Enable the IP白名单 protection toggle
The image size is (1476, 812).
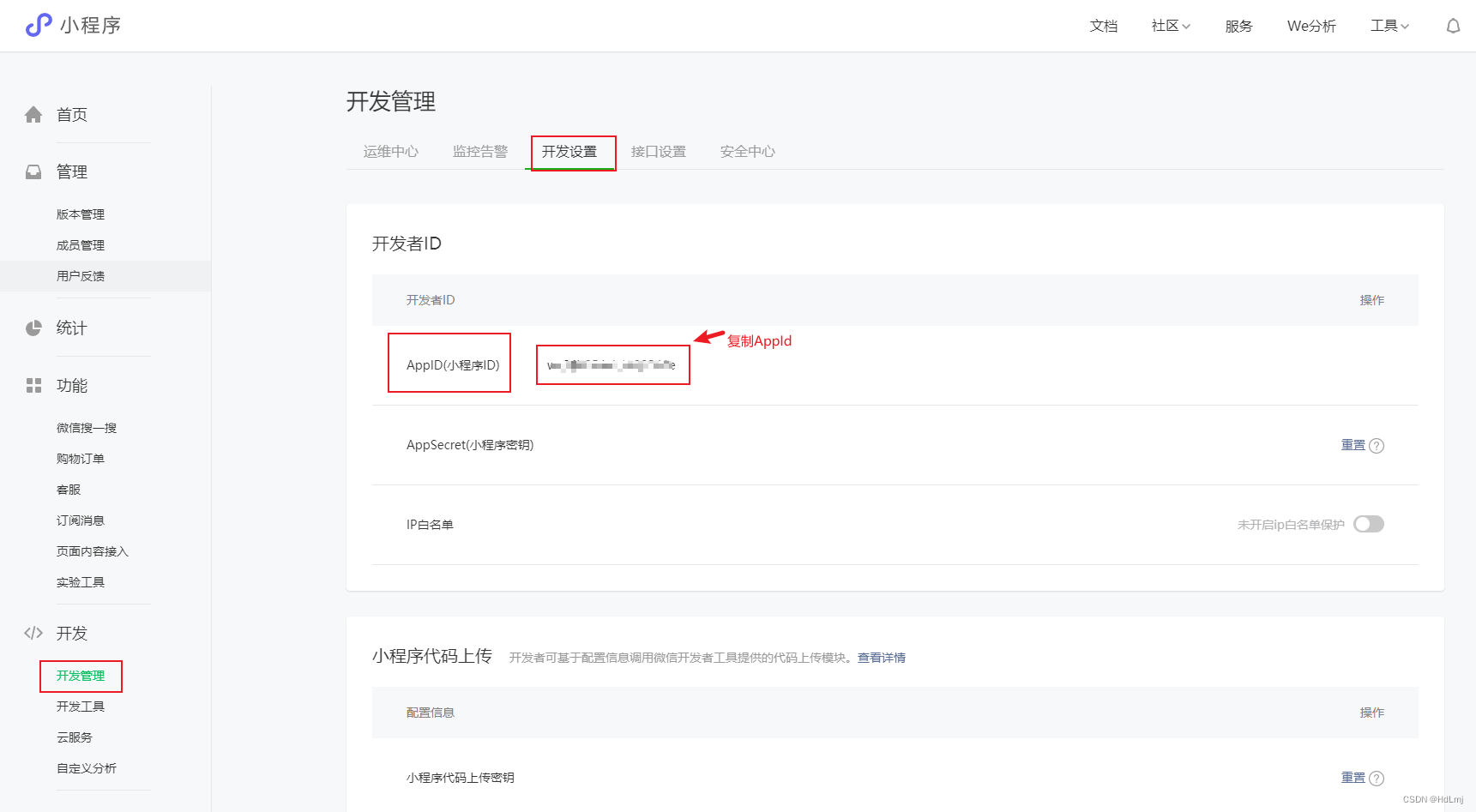(1369, 524)
